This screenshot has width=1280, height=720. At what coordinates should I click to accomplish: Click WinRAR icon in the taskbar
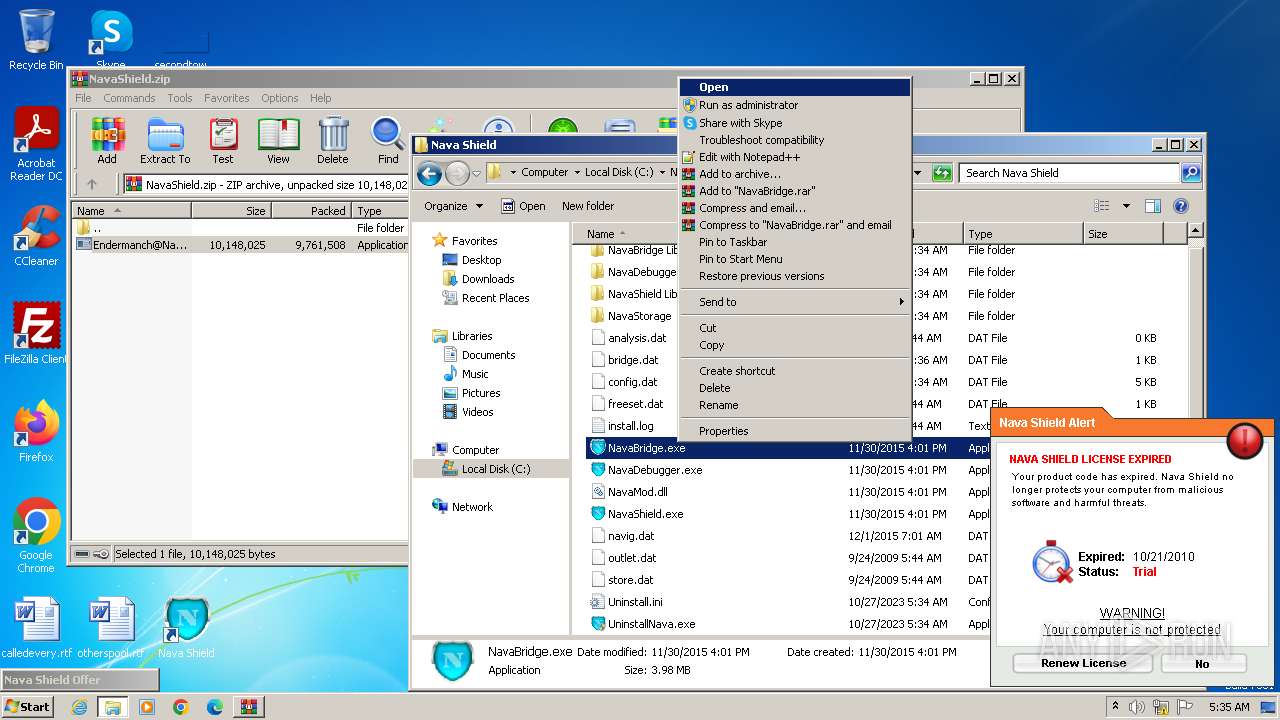click(x=248, y=707)
